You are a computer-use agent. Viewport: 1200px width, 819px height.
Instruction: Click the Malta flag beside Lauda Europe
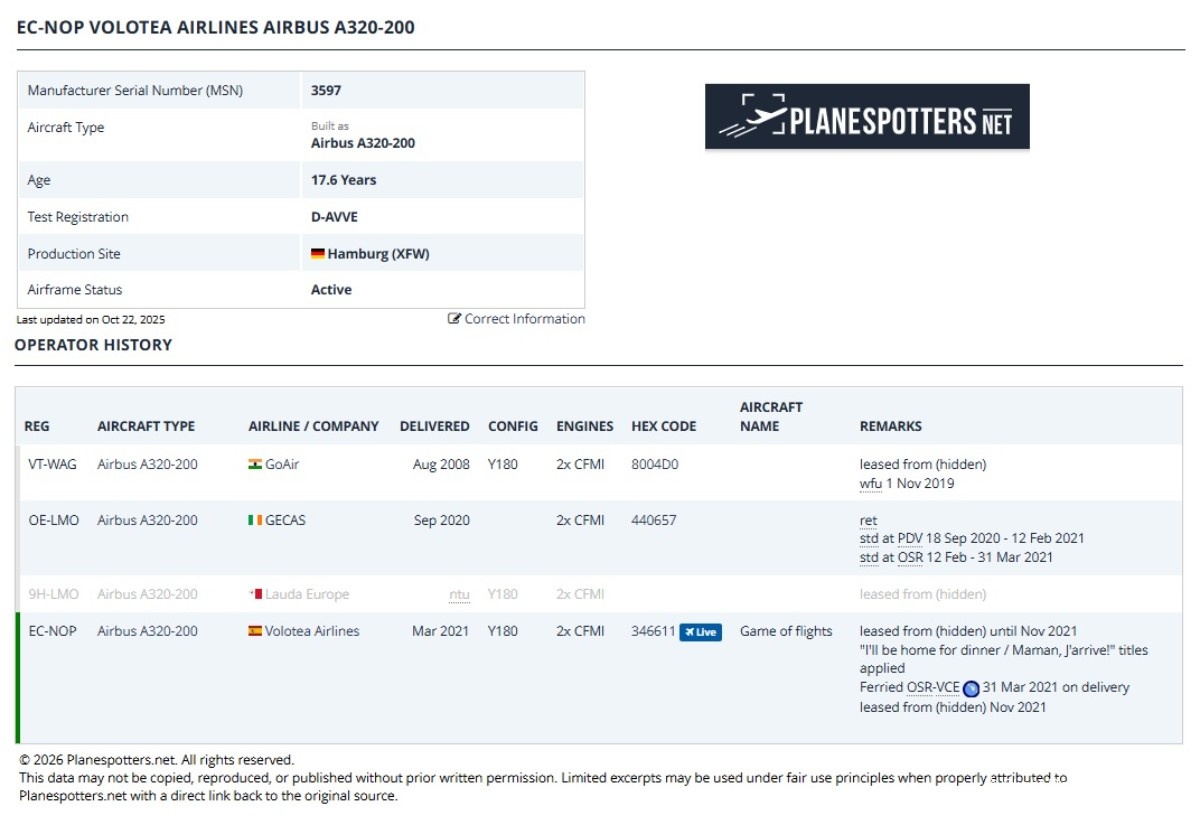tap(255, 595)
